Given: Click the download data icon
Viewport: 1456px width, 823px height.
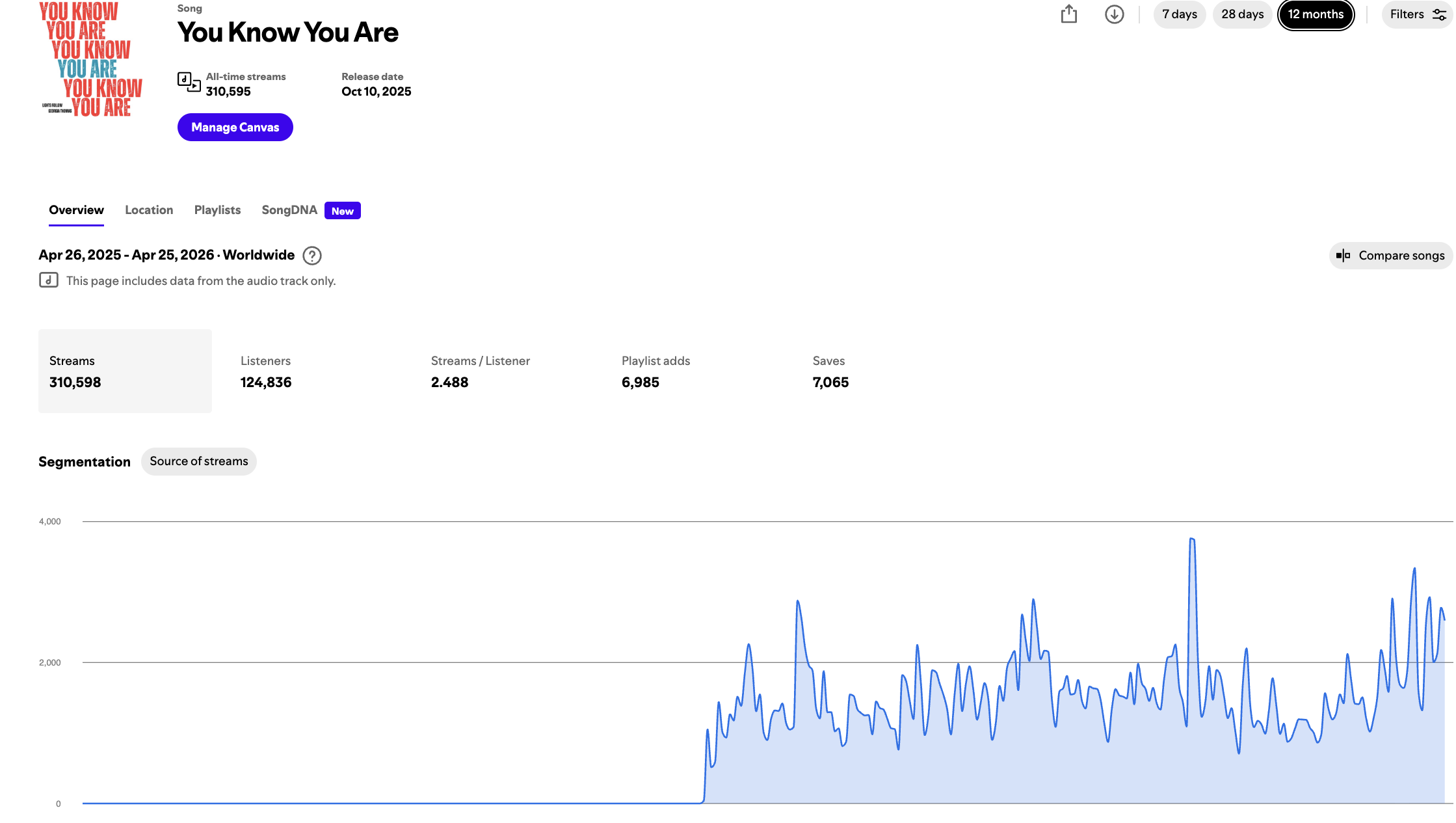Looking at the screenshot, I should click(x=1114, y=14).
